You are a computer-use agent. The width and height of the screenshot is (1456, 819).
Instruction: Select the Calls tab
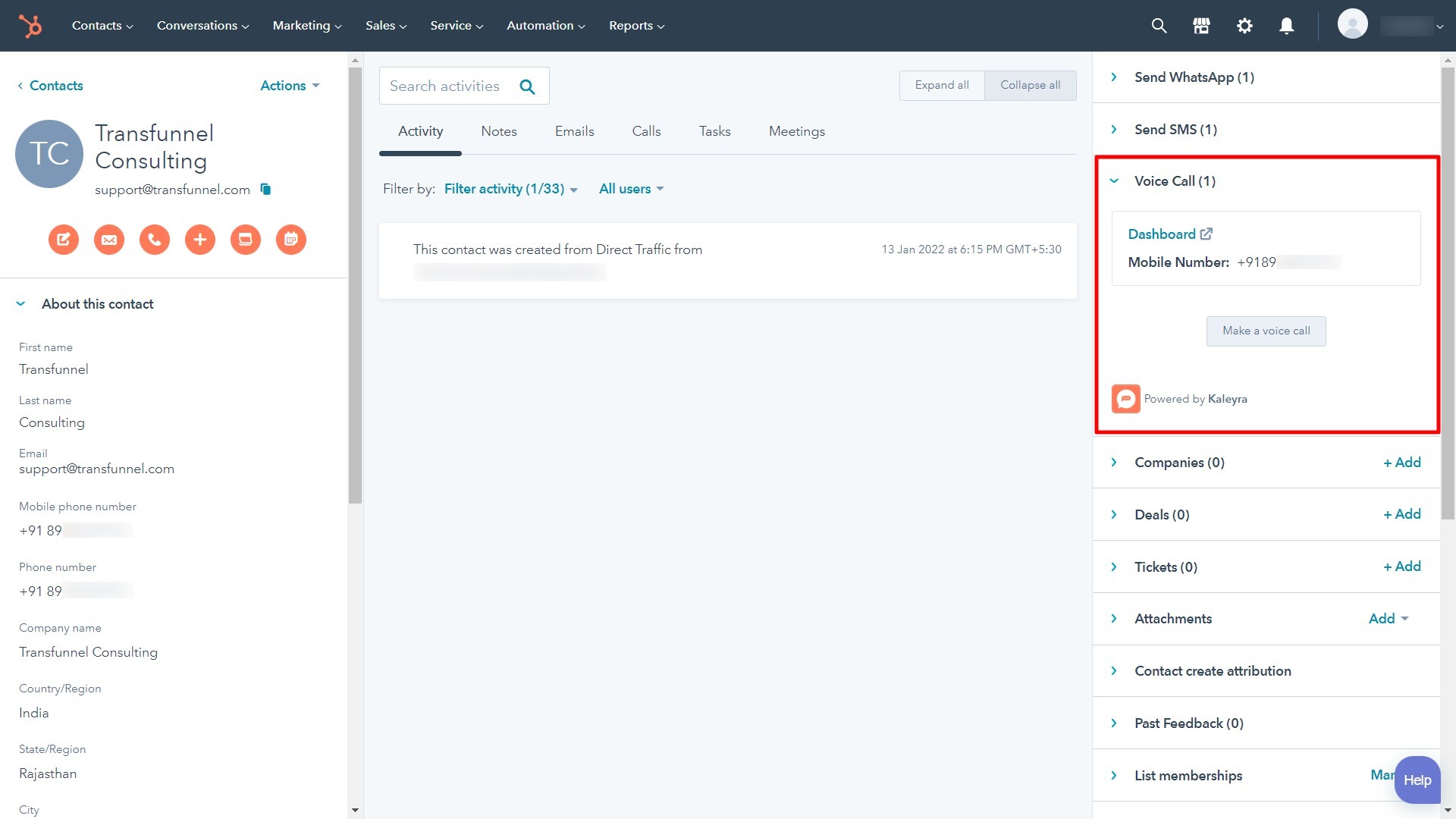pos(646,131)
